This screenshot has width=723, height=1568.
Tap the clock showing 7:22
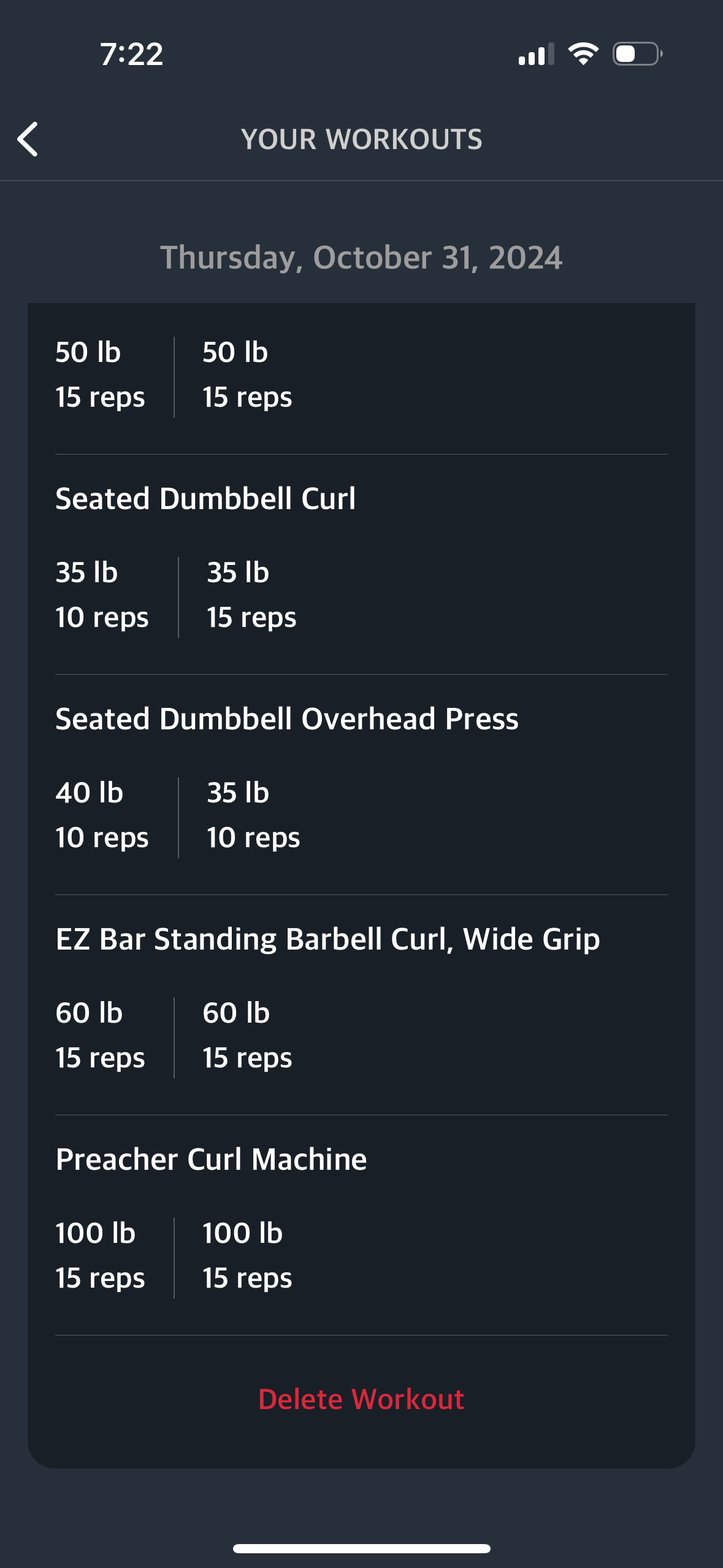[131, 54]
